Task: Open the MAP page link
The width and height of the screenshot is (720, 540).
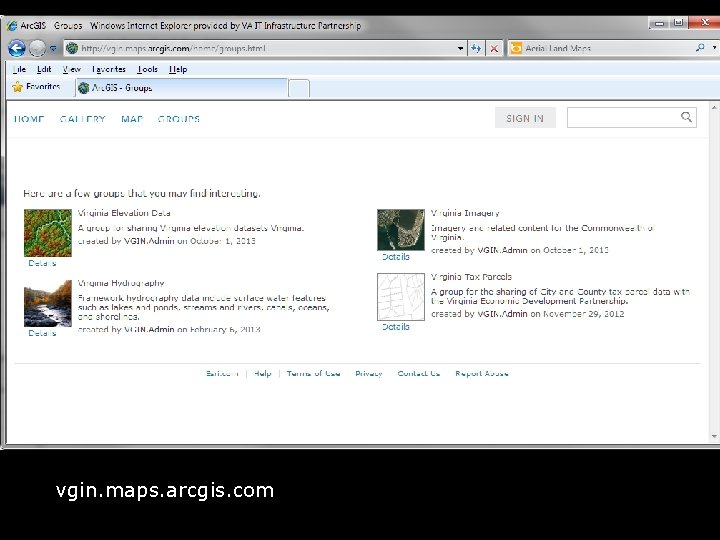Action: point(132,119)
